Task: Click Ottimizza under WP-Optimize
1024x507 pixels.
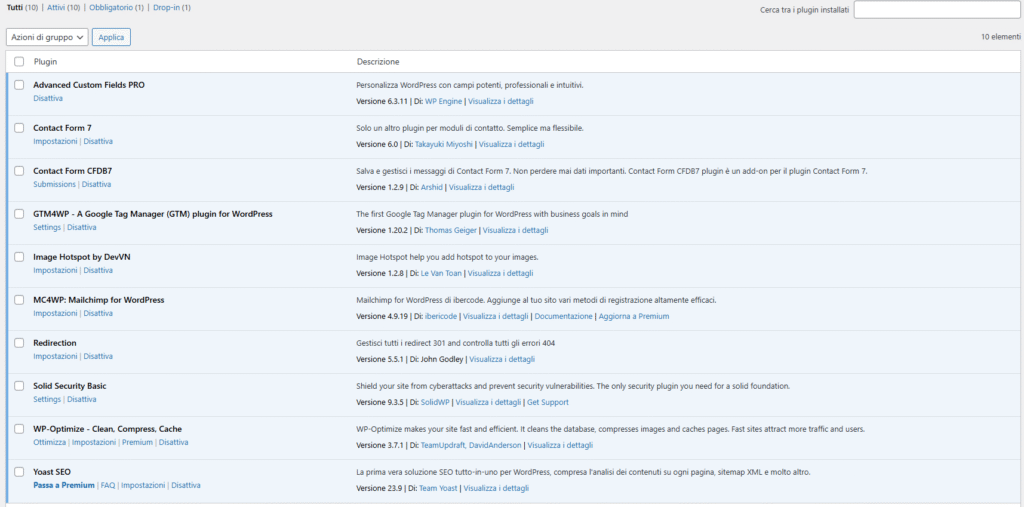Action: (x=49, y=443)
